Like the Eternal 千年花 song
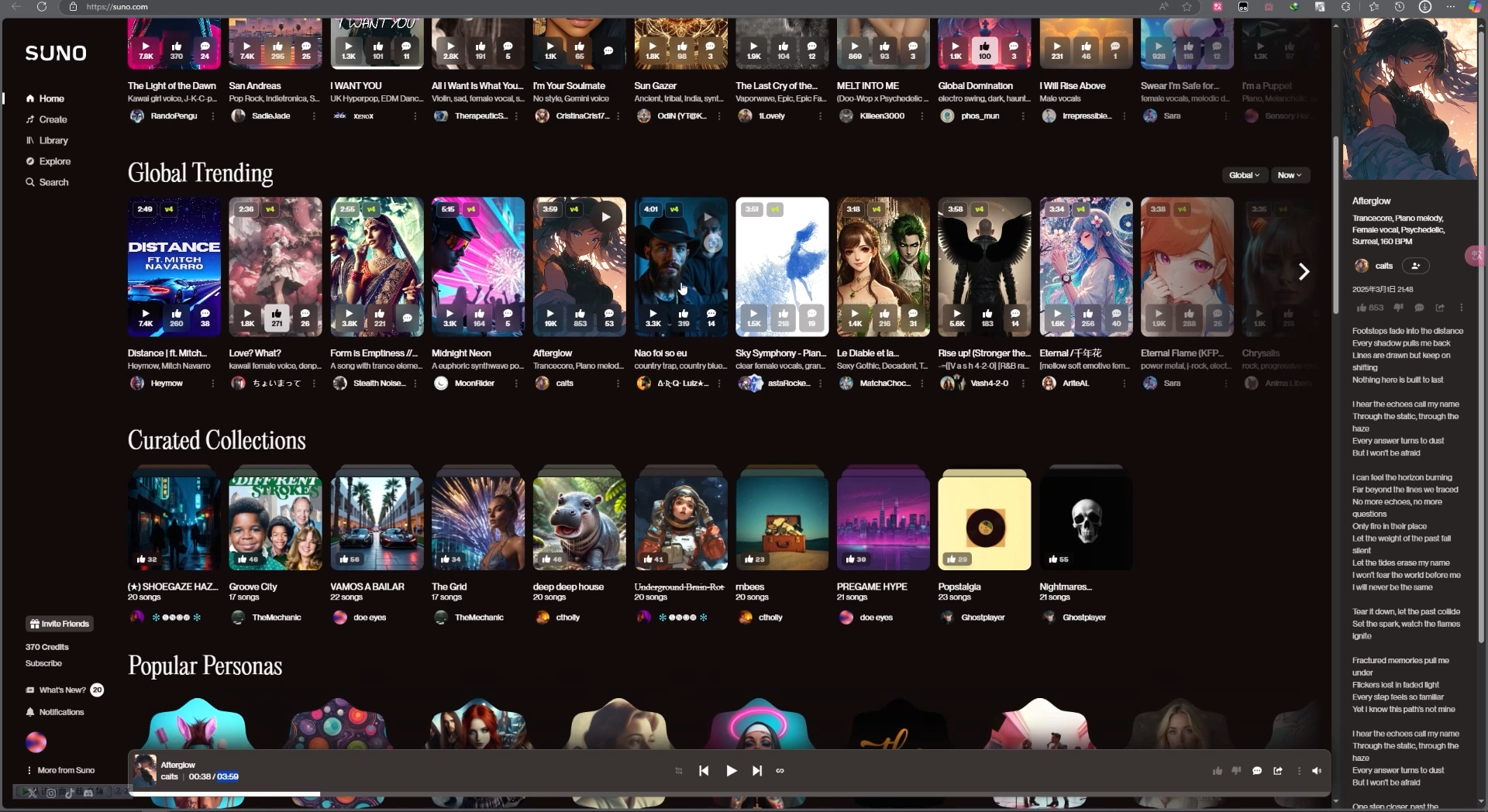Screen dimensions: 1488x812 pos(1087,317)
